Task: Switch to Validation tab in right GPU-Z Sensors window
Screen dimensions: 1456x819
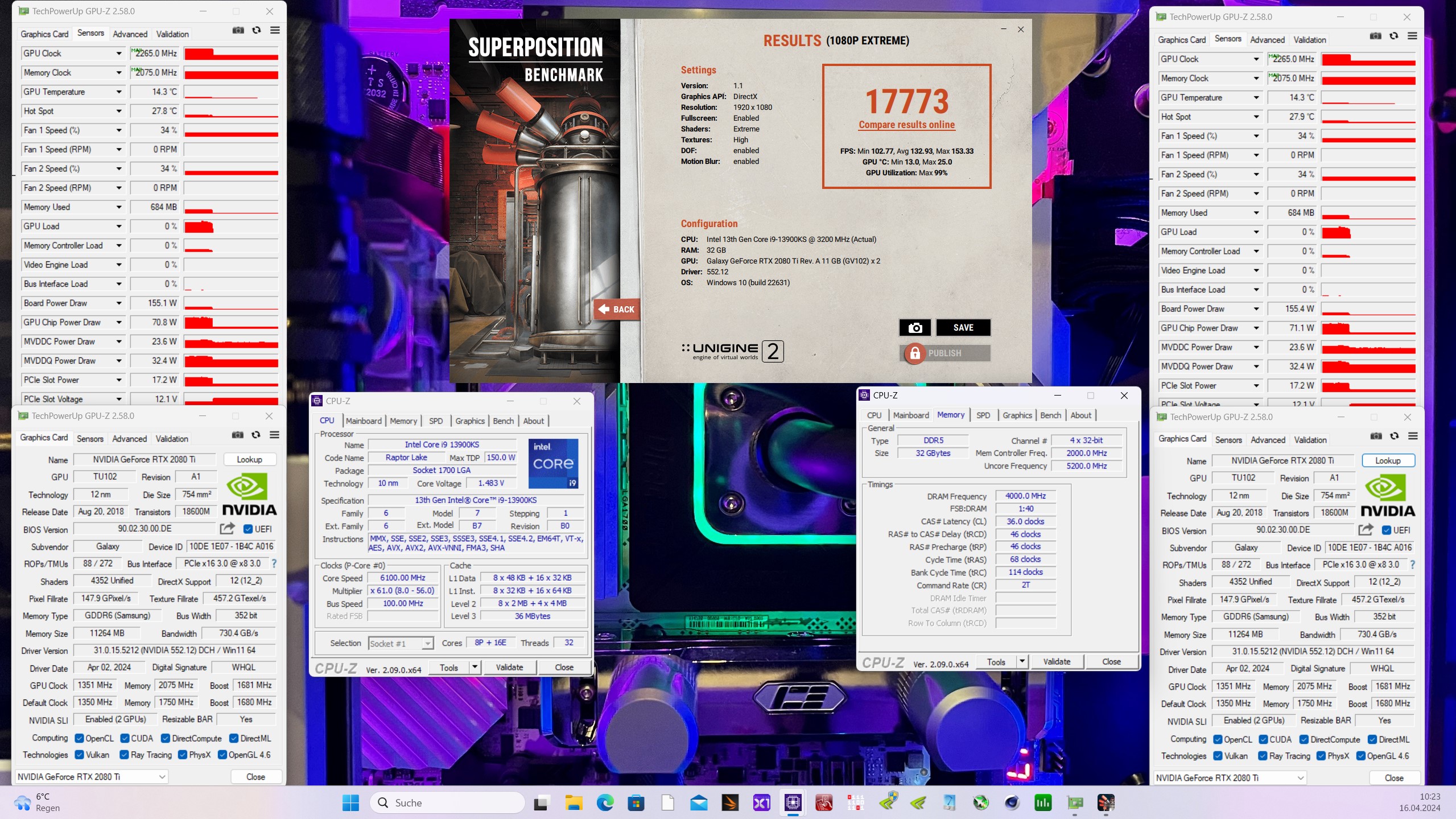Action: pyautogui.click(x=1310, y=40)
